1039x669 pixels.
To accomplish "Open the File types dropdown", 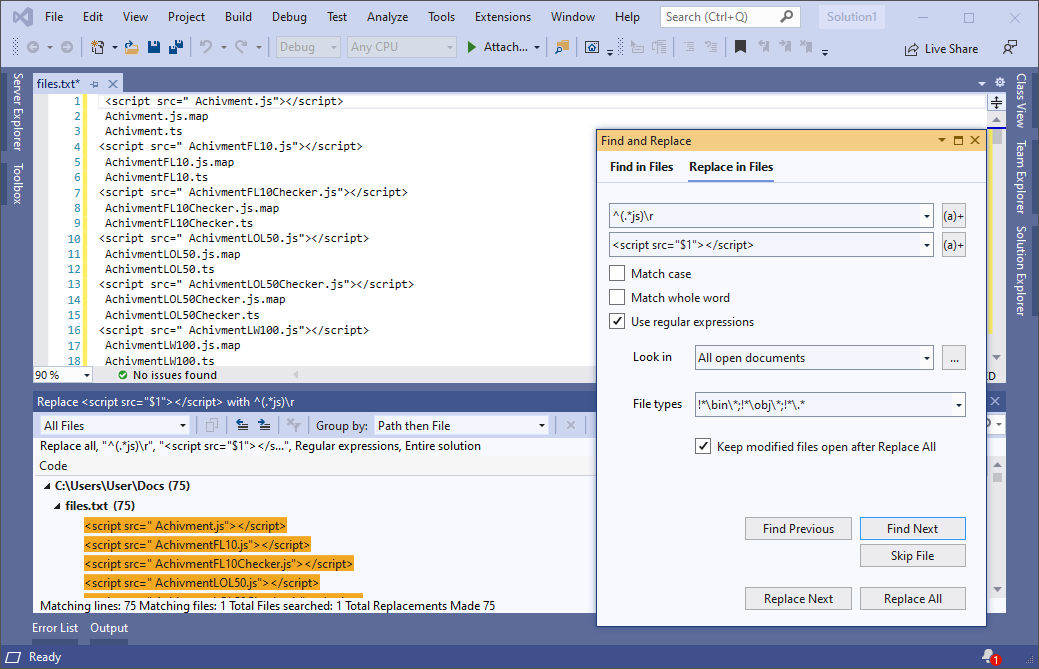I will [958, 405].
